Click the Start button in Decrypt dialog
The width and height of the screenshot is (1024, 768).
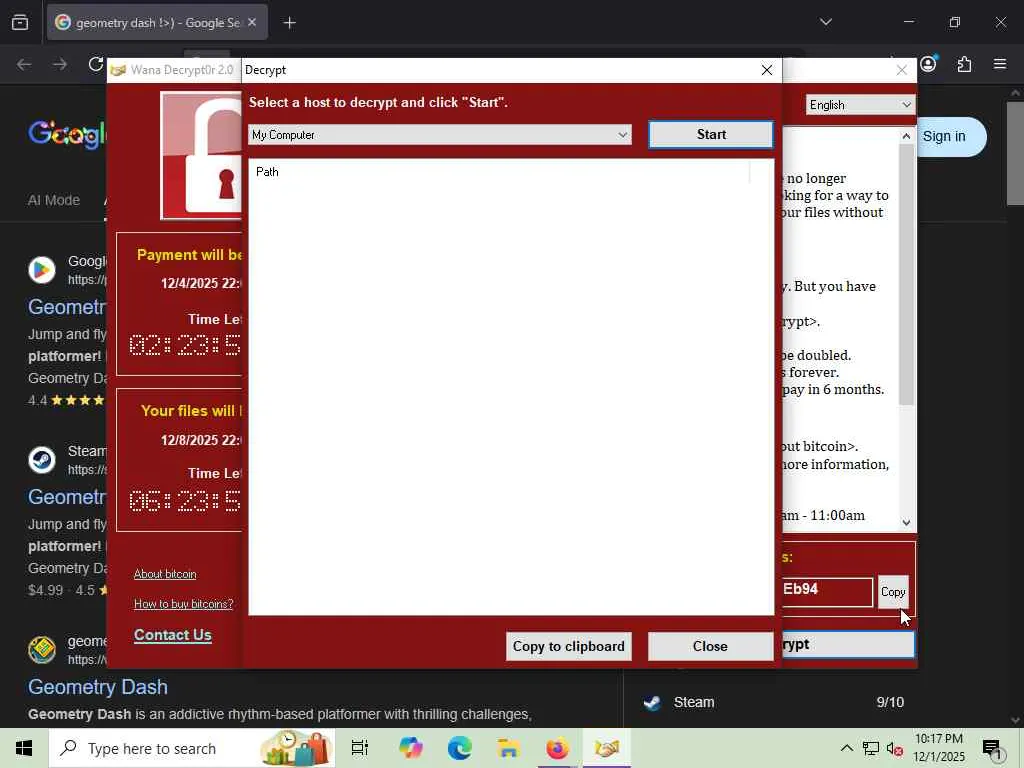[x=711, y=135]
